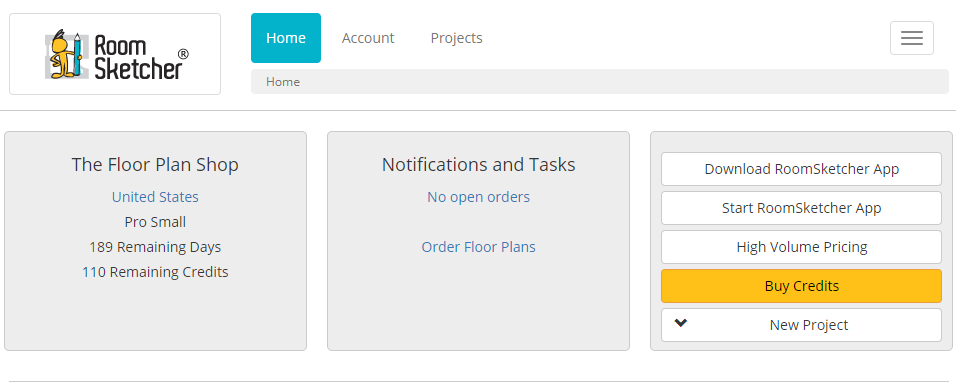Click the yellow Buy Credits button
Screen dimensions: 956x387
pyautogui.click(x=802, y=286)
